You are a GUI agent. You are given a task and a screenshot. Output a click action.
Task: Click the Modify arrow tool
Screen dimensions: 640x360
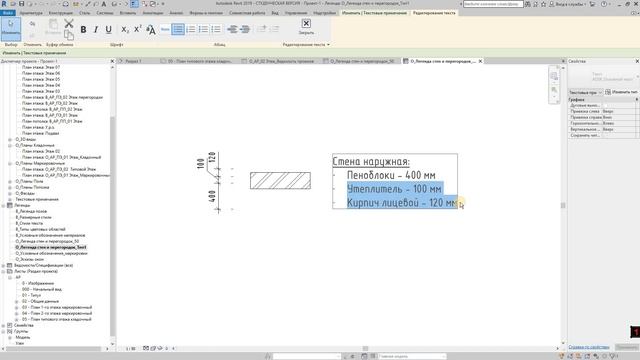(11, 29)
